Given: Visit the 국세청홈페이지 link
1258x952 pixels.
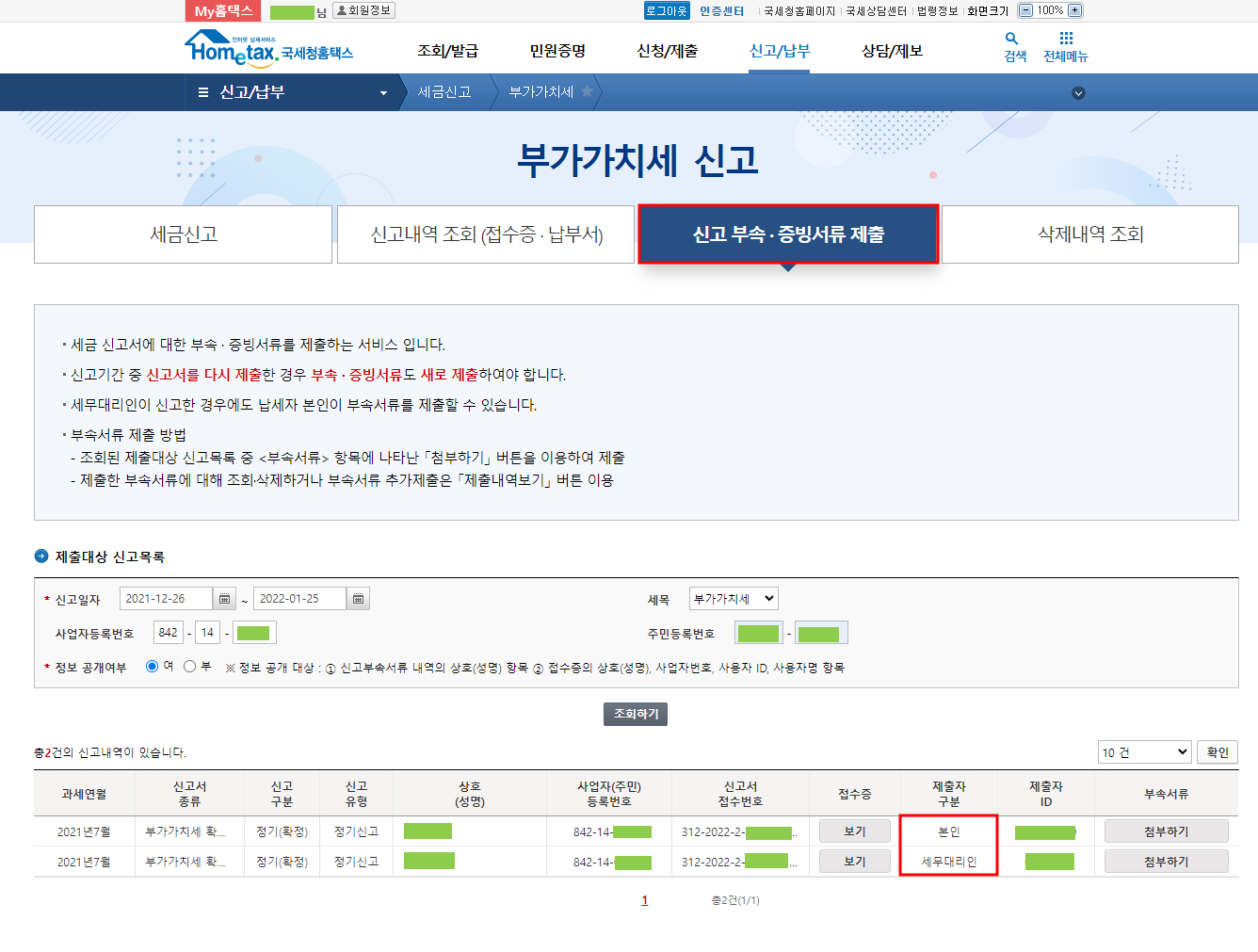Looking at the screenshot, I should tap(799, 11).
